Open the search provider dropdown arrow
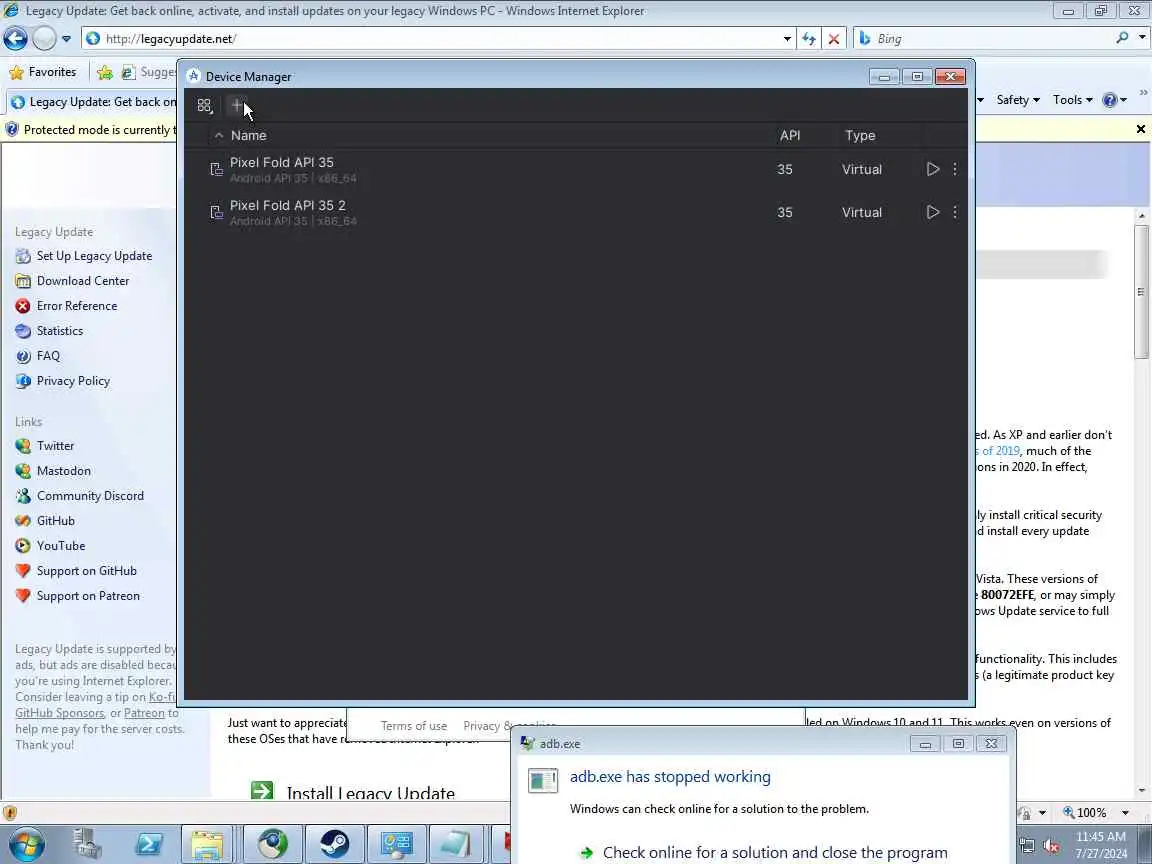The image size is (1152, 864). (x=1142, y=37)
